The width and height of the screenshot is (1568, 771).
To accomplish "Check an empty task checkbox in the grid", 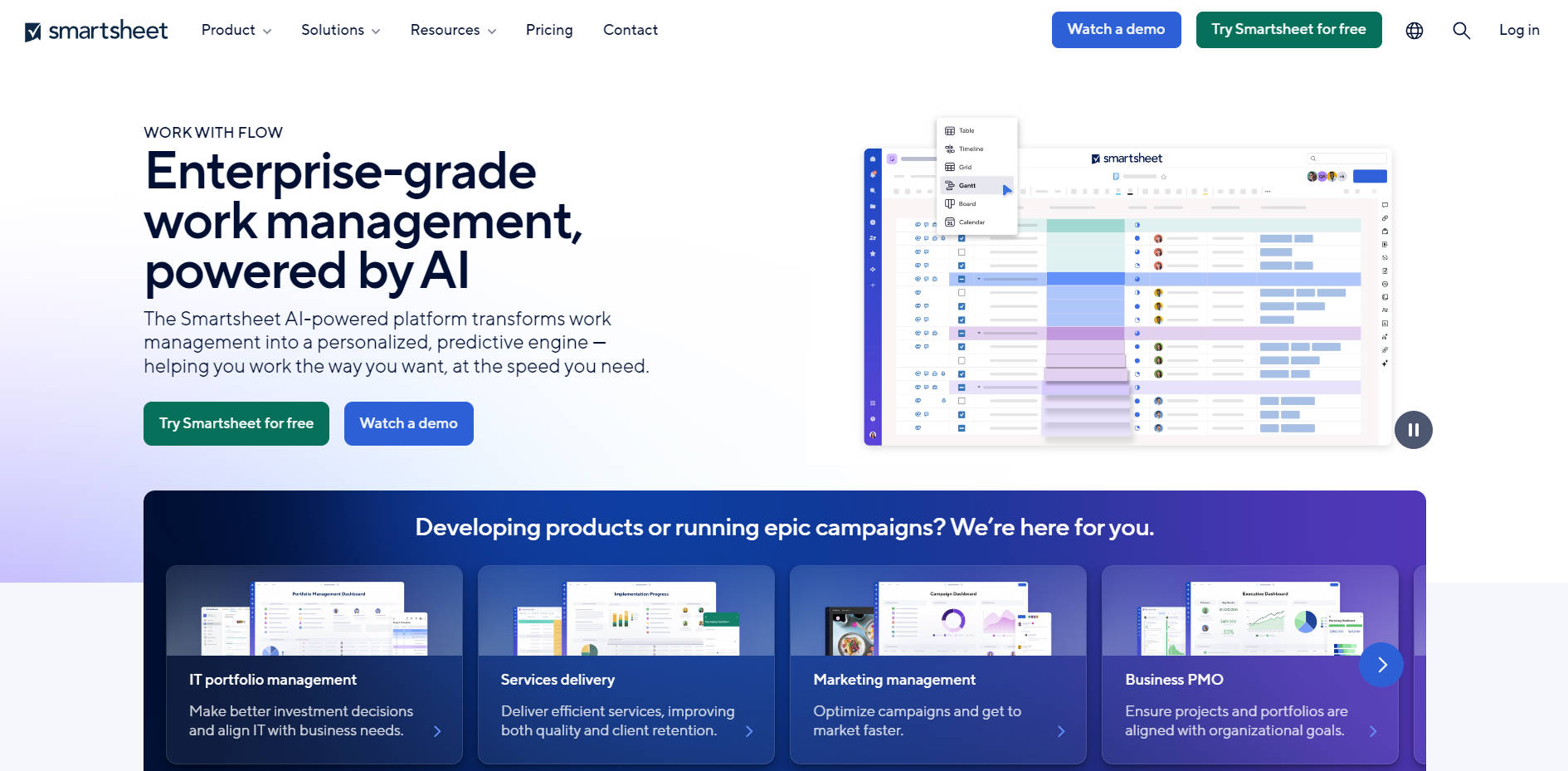I will coord(962,252).
